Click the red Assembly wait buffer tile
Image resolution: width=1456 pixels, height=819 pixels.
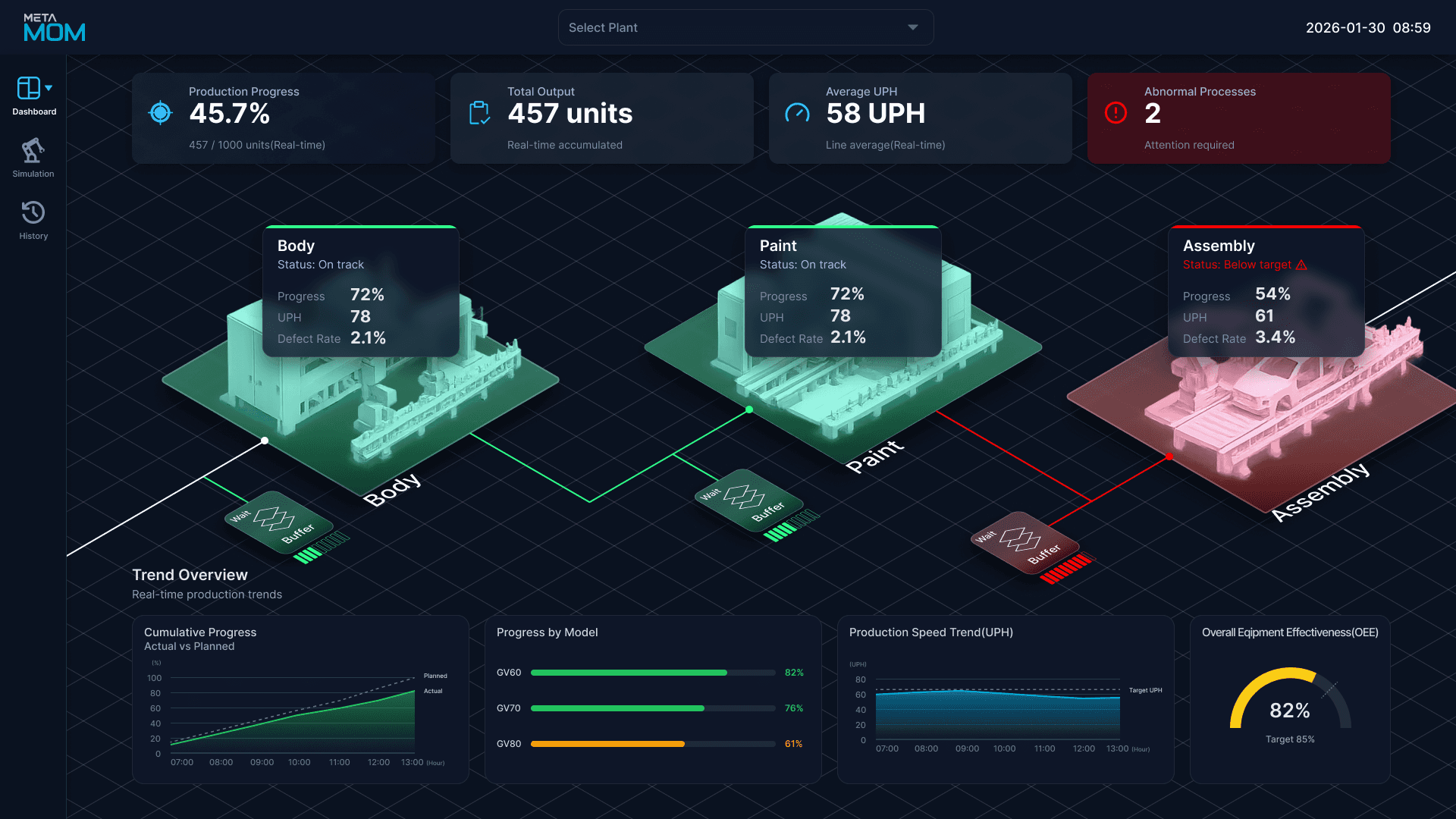coord(1018,542)
